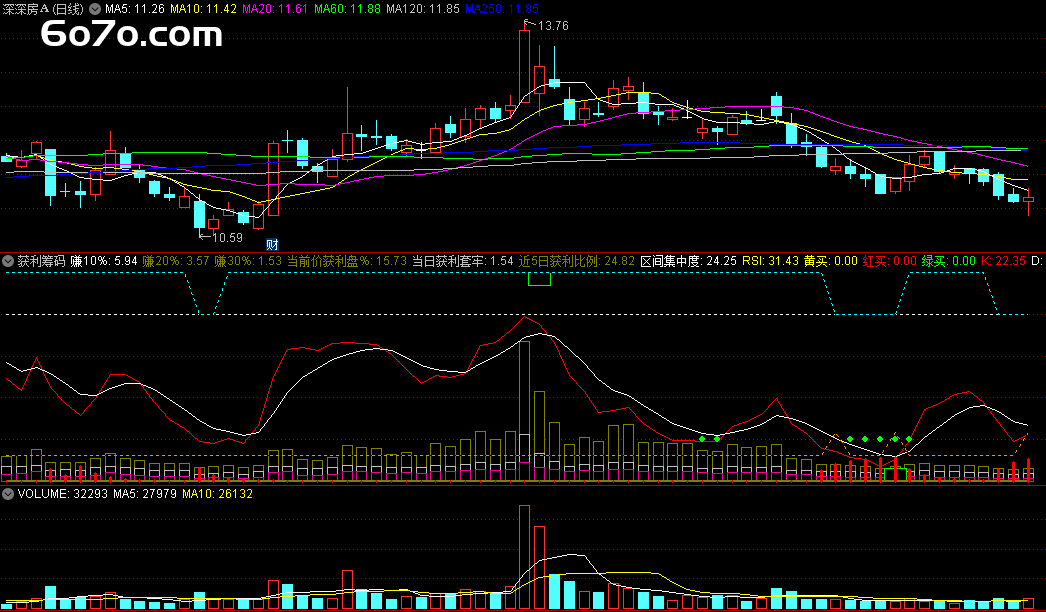This screenshot has width=1046, height=612.
Task: Click the 13.76 high price marker
Action: (x=552, y=26)
